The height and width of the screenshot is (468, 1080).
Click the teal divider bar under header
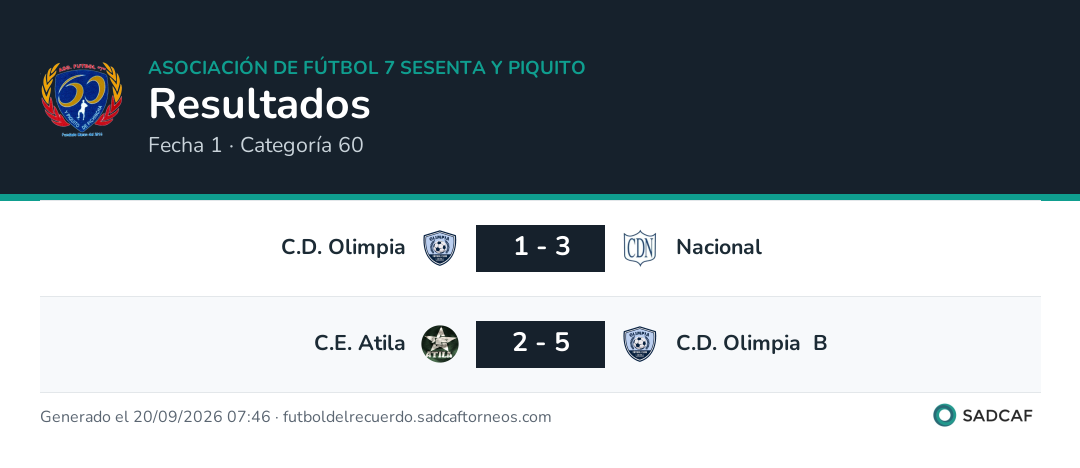tap(540, 197)
